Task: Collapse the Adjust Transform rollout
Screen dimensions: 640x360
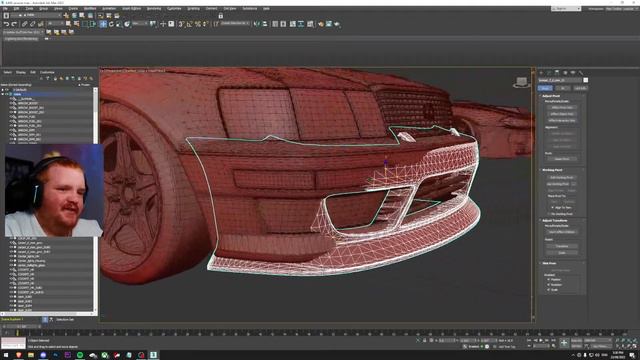Action: [555, 220]
